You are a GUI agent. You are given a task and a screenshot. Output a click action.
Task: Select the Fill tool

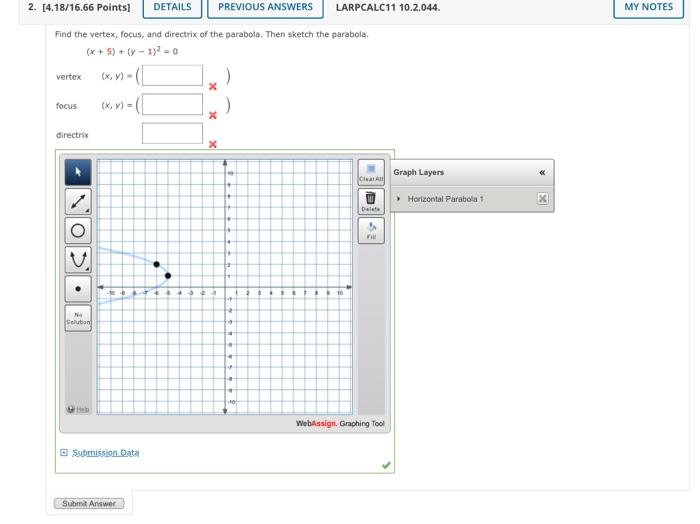(371, 230)
